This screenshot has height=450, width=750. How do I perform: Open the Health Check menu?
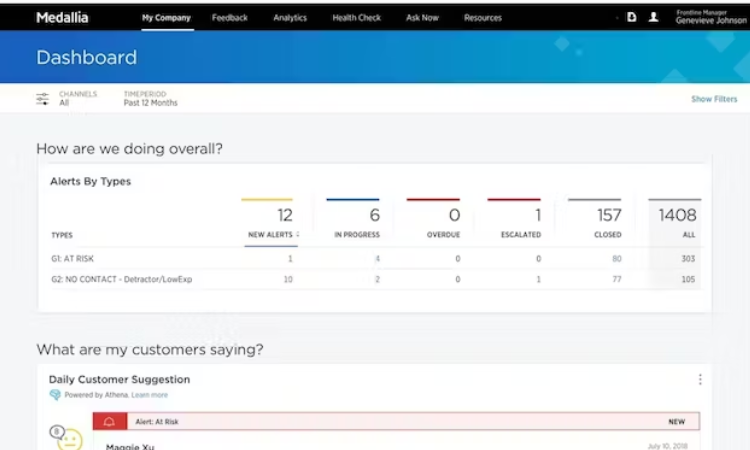point(356,18)
